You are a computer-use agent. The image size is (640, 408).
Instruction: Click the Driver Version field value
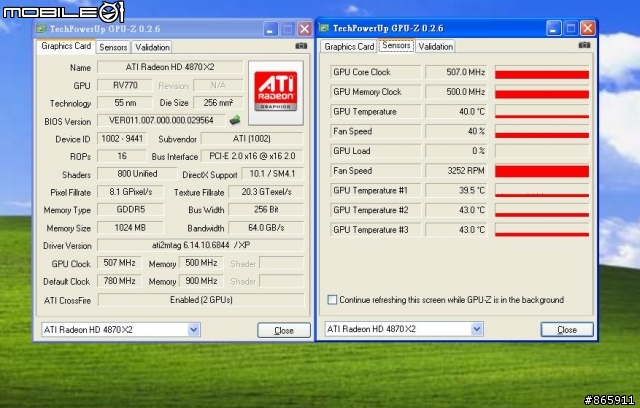coord(200,245)
